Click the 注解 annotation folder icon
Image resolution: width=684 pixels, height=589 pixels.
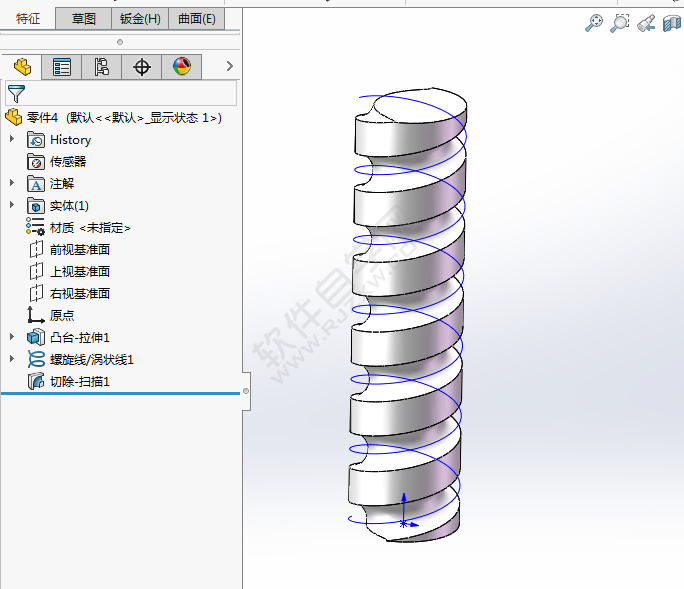pyautogui.click(x=36, y=184)
